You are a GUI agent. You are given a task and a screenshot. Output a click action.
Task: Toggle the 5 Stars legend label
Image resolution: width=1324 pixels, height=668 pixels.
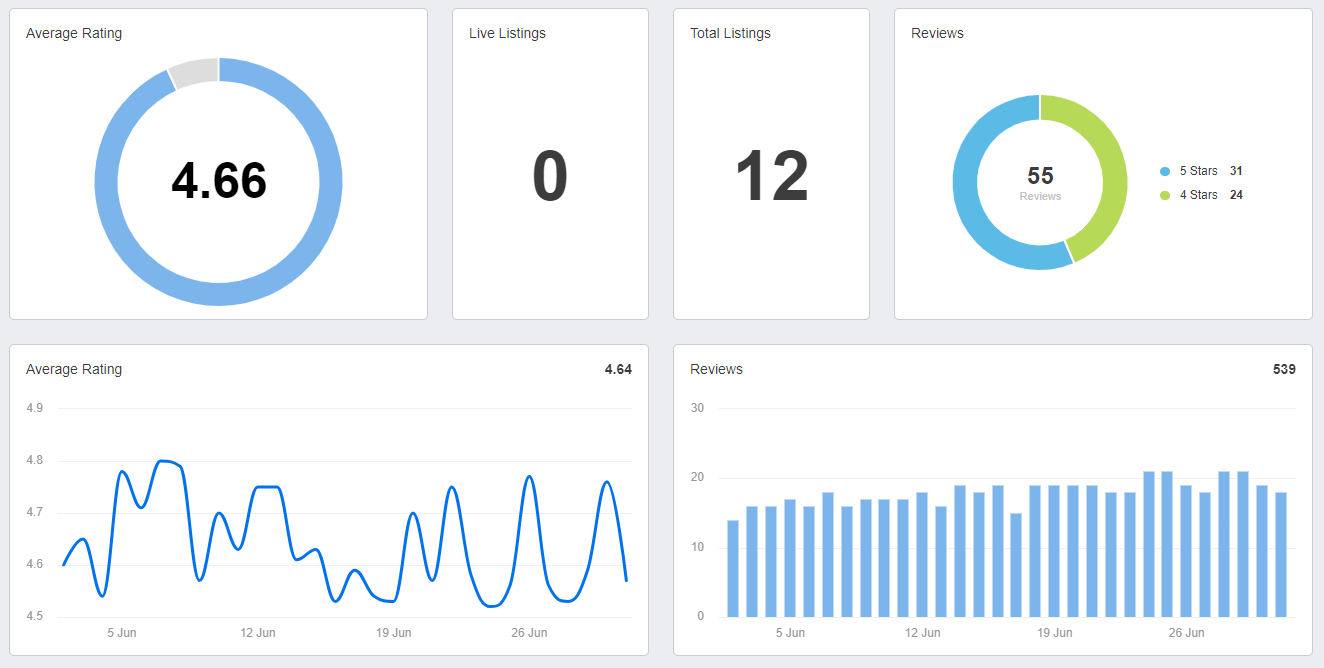coord(1198,171)
